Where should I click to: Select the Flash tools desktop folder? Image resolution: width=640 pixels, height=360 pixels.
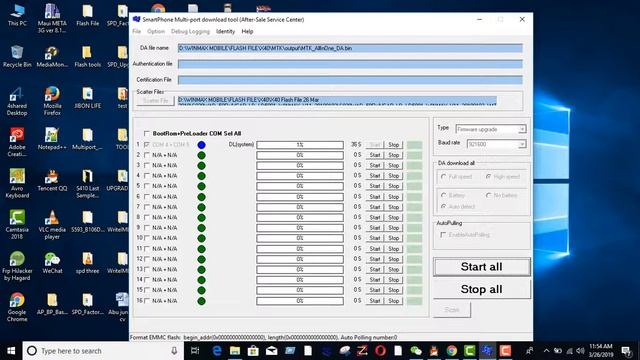pos(87,57)
